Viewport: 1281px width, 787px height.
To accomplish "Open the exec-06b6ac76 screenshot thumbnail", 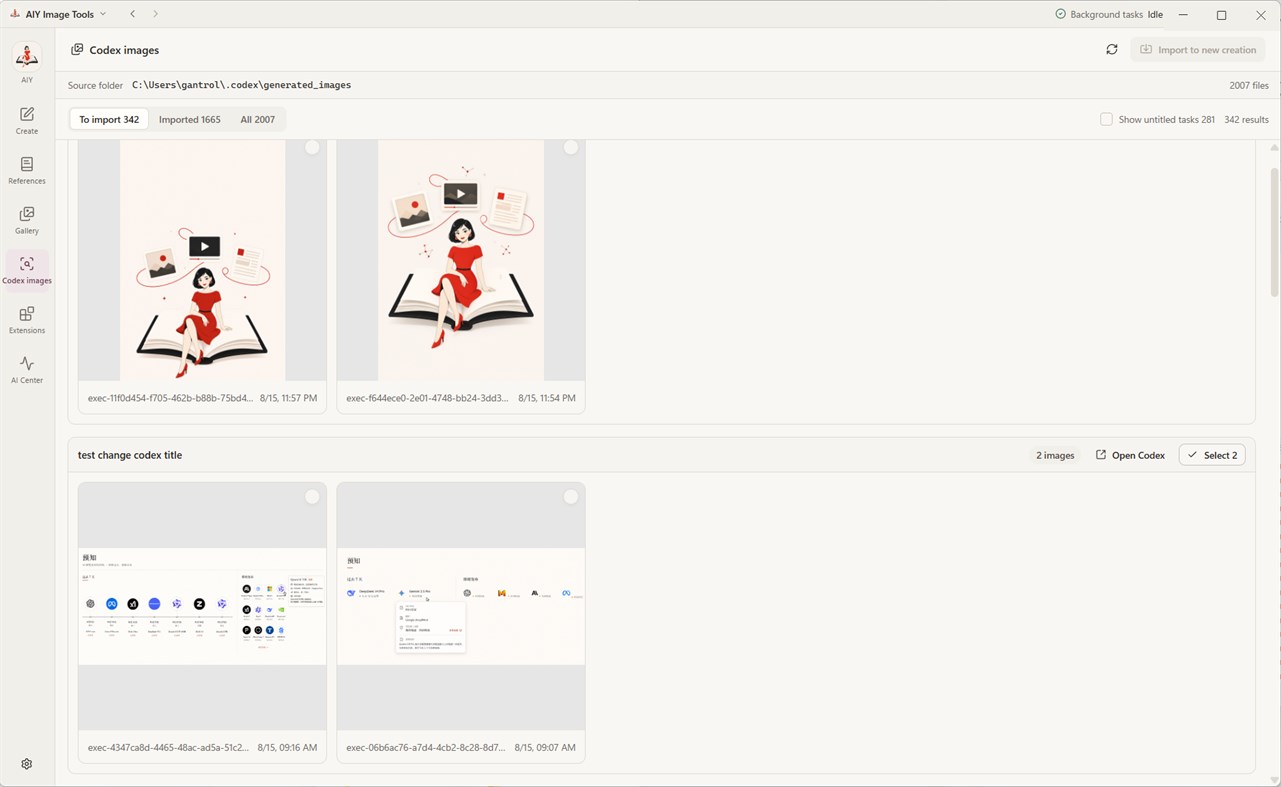I will [461, 606].
